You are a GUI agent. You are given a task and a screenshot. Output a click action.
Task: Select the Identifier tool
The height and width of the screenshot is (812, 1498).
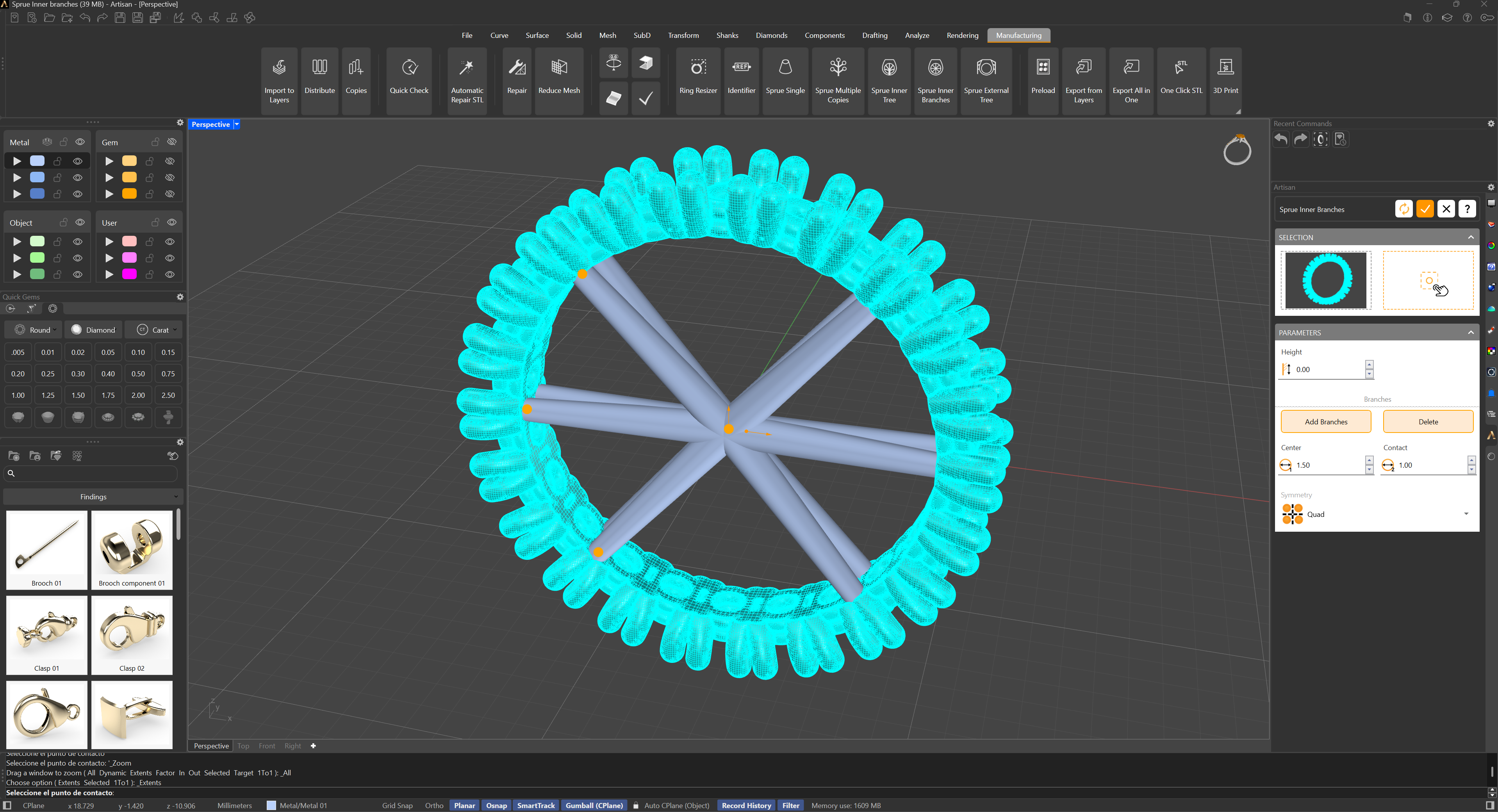742,81
